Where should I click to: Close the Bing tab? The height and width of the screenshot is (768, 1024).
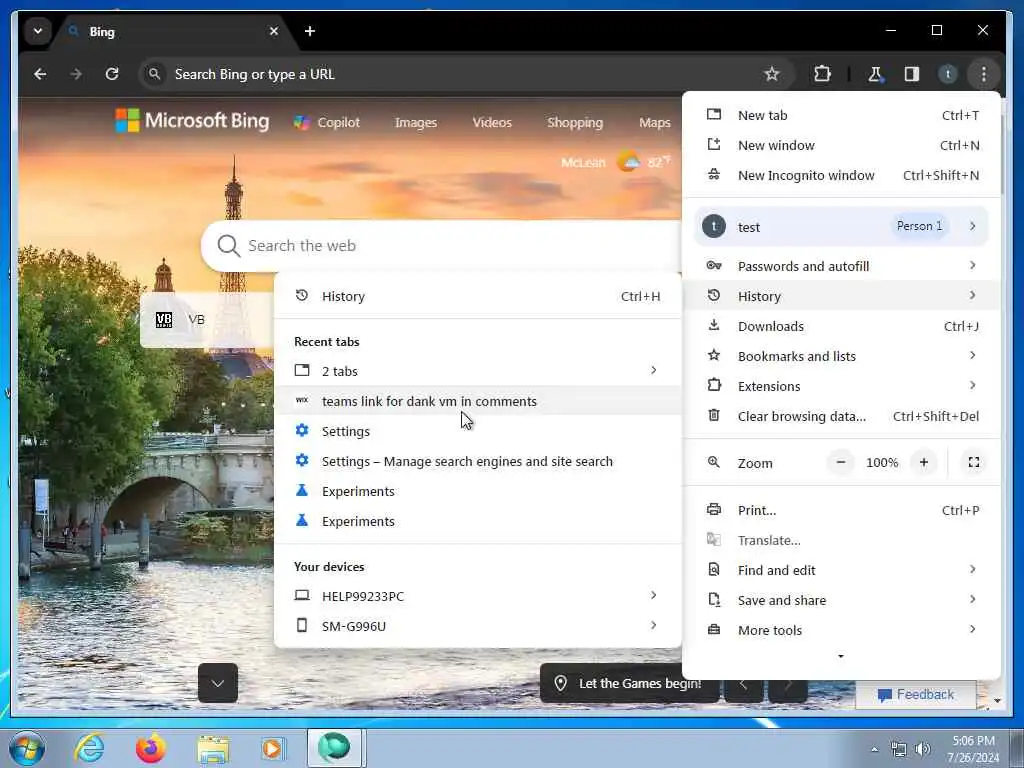[274, 31]
